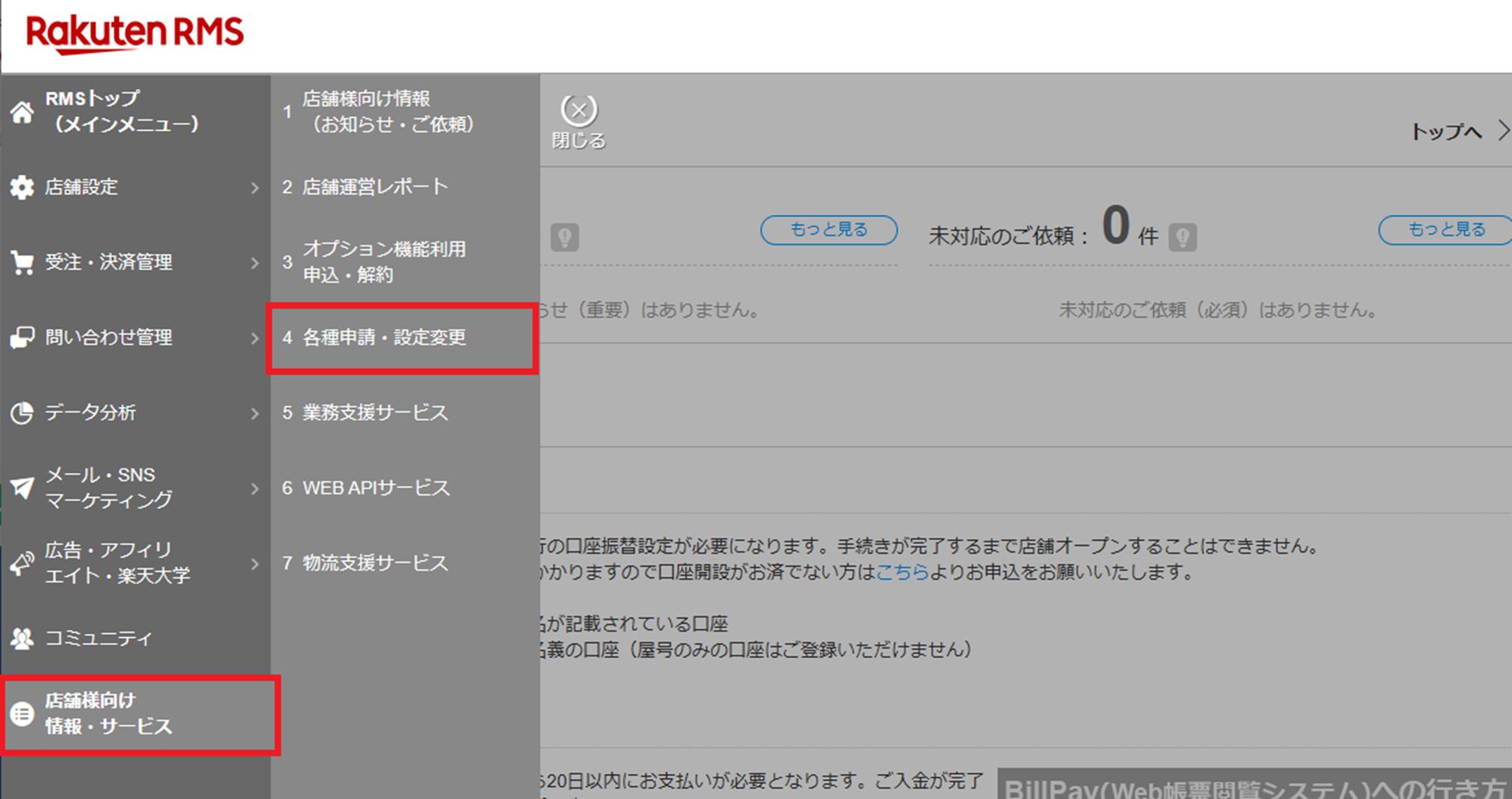Image resolution: width=1512 pixels, height=799 pixels.
Task: Open submenu 3 オプション機能利用申込・解約
Action: point(405,262)
